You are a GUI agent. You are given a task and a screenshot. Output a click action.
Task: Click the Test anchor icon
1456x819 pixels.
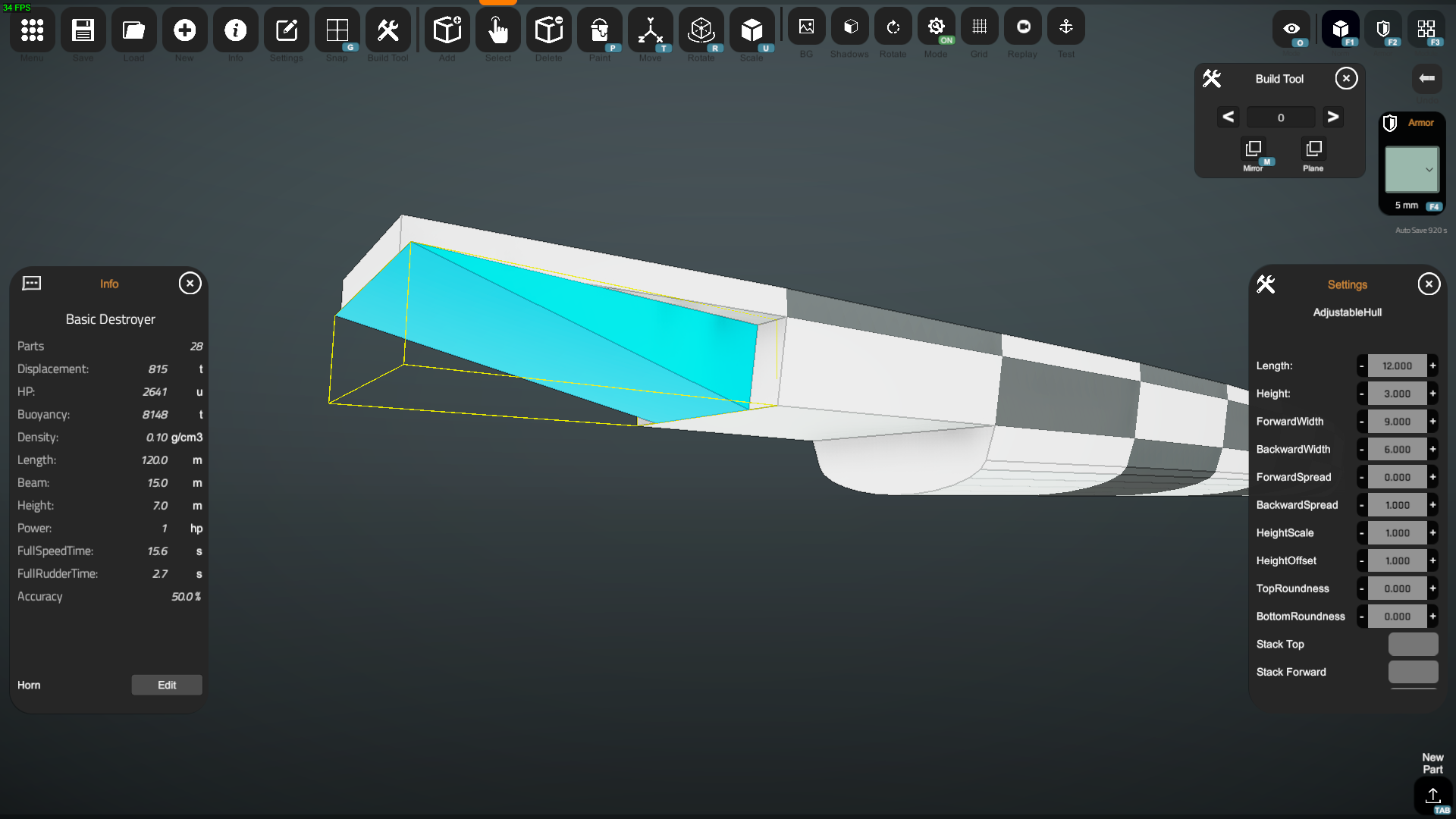[x=1065, y=27]
